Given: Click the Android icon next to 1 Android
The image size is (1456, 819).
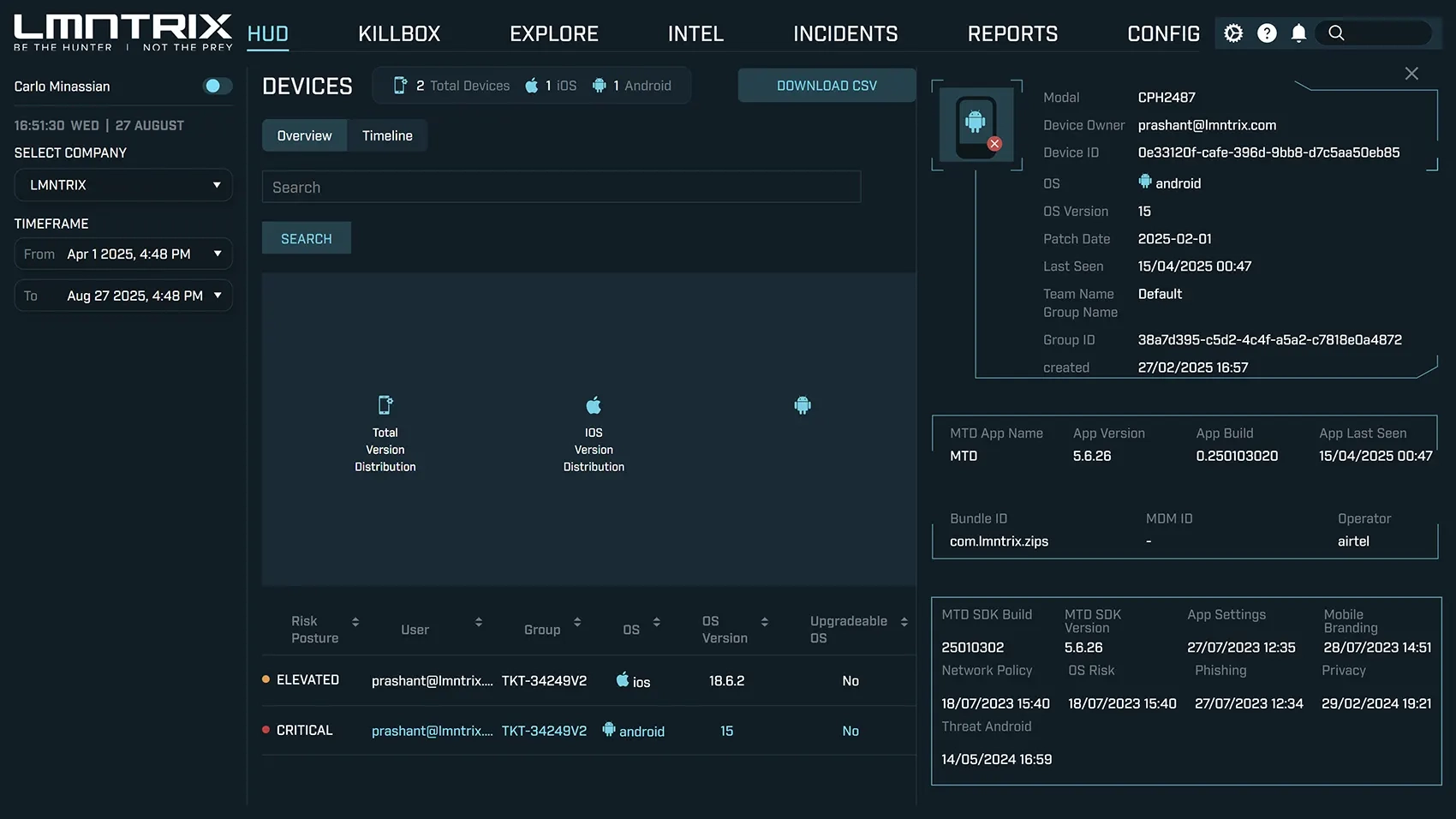Looking at the screenshot, I should pyautogui.click(x=600, y=86).
